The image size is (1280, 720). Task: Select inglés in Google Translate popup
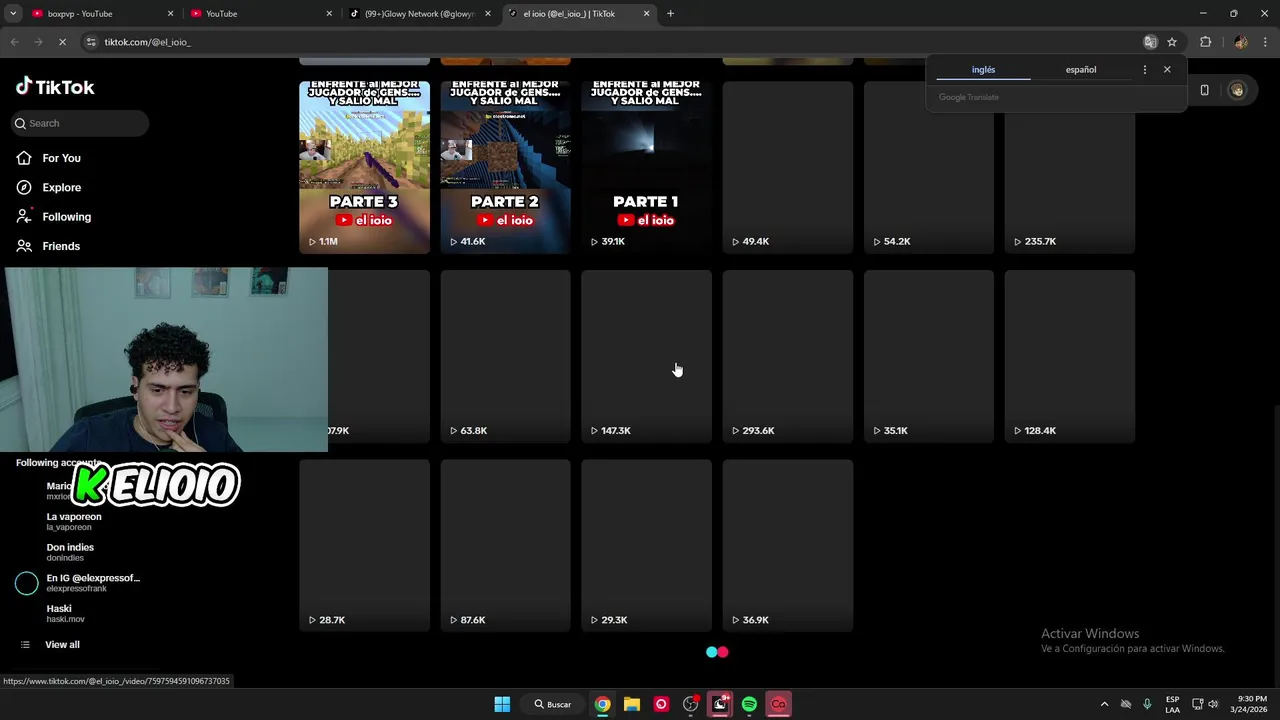click(983, 70)
